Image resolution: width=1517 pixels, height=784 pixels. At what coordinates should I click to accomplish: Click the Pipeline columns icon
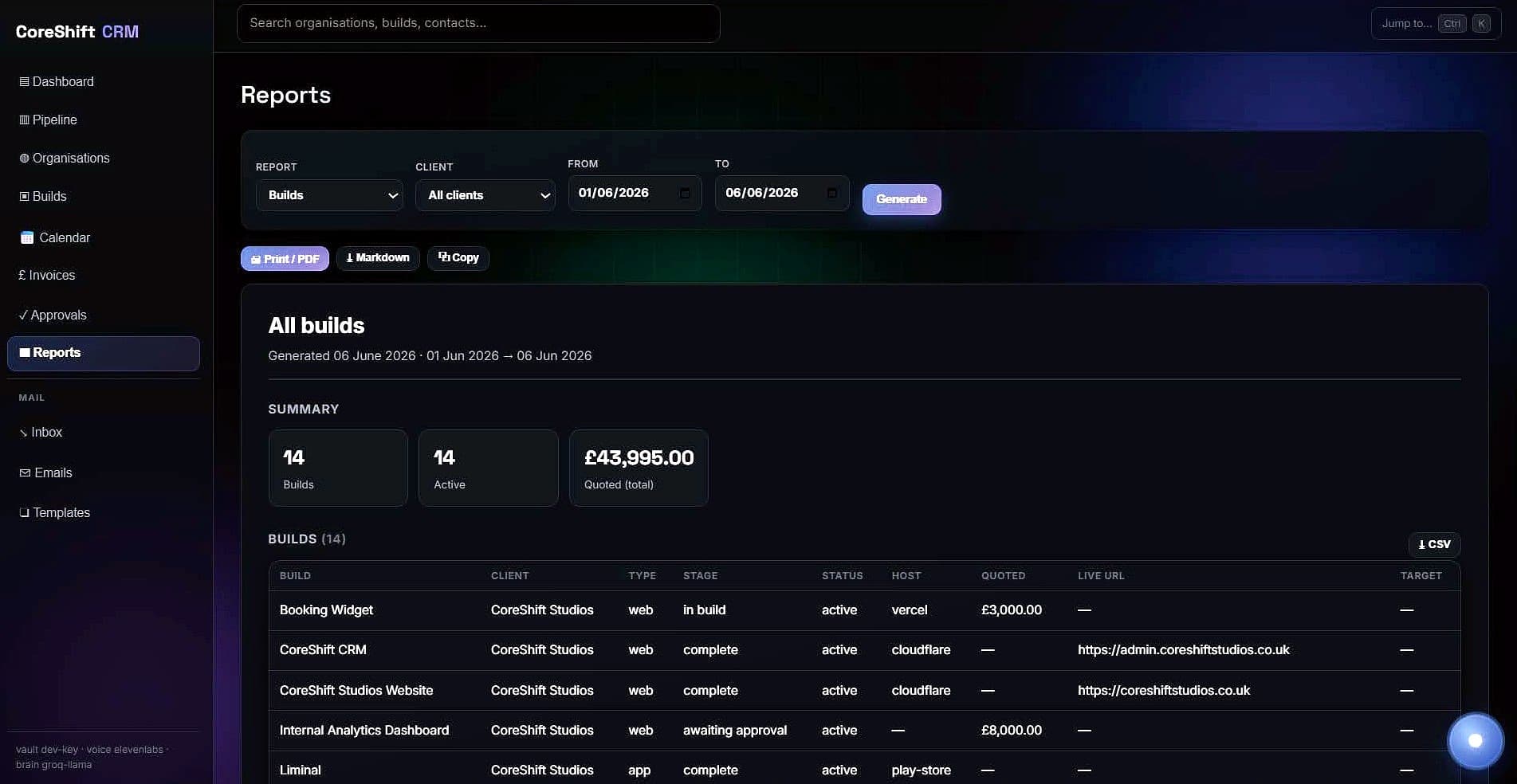click(24, 120)
